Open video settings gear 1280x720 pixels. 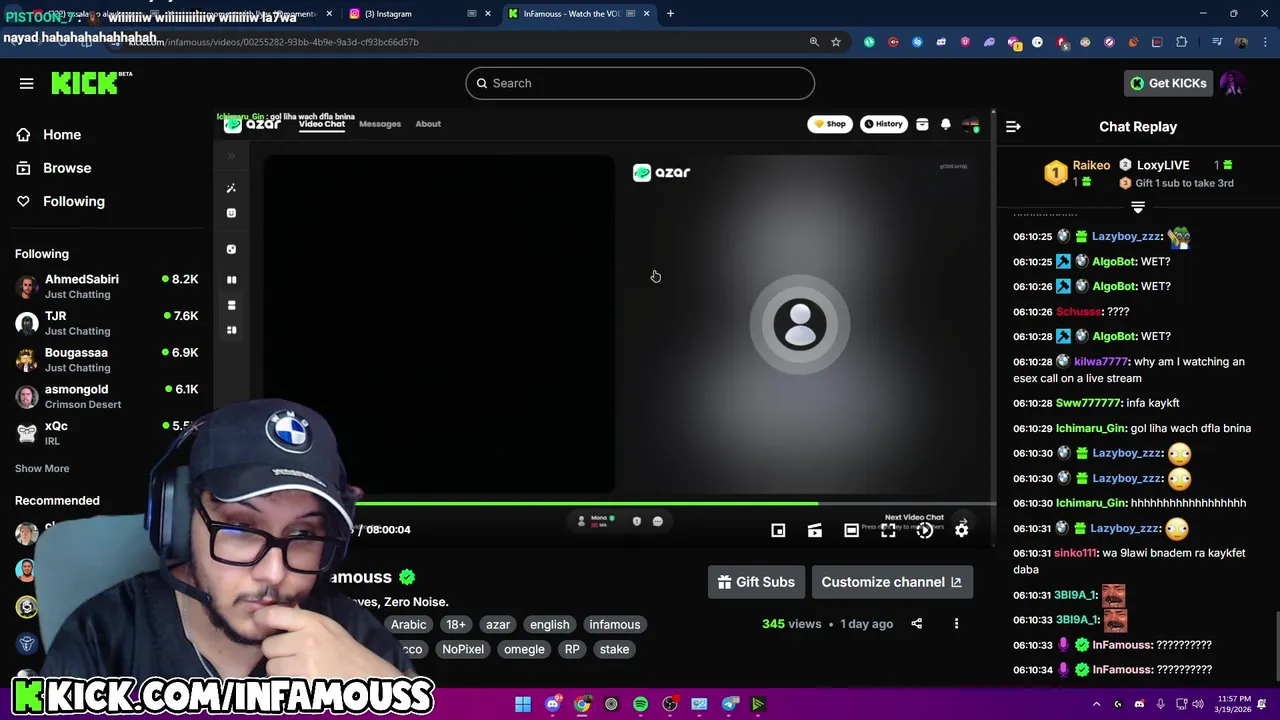(x=961, y=530)
